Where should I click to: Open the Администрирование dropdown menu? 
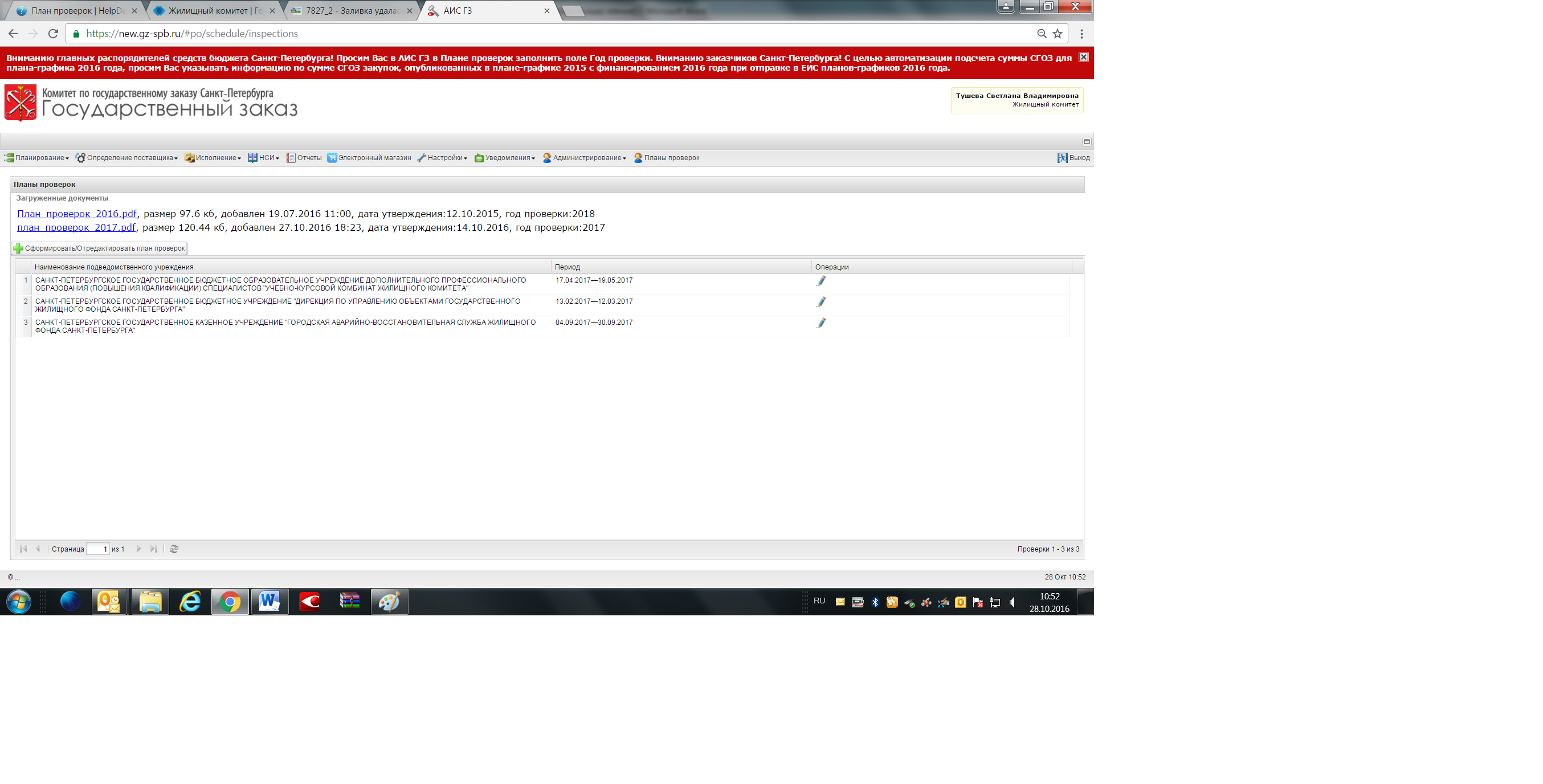[x=585, y=158]
